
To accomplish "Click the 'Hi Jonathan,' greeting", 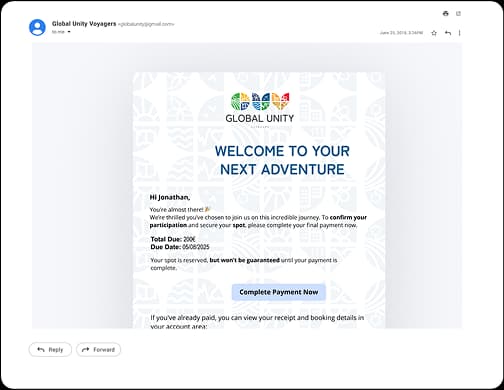I will 170,197.
